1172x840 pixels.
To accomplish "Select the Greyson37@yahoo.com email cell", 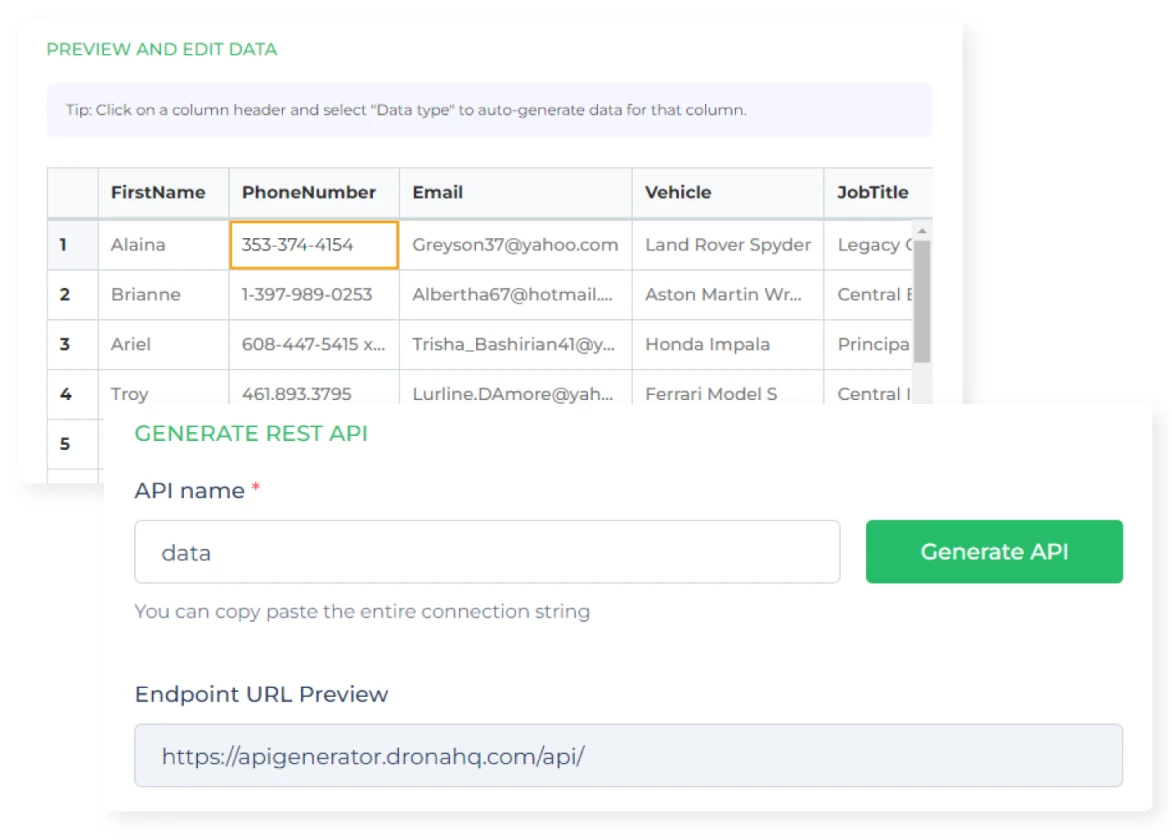I will 516,244.
